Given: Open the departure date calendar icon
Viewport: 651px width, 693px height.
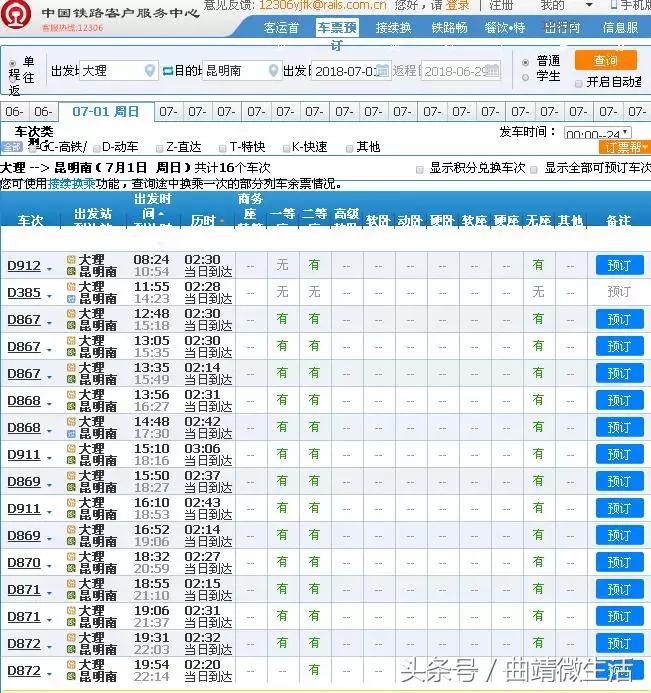Looking at the screenshot, I should 382,70.
